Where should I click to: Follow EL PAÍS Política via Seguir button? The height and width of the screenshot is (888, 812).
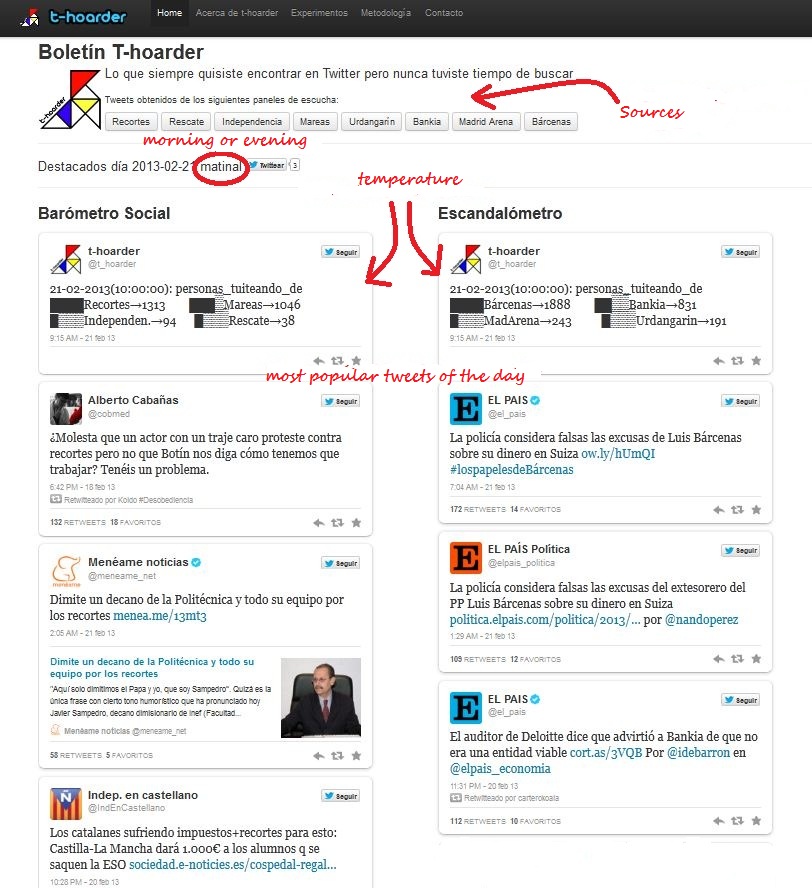(740, 550)
